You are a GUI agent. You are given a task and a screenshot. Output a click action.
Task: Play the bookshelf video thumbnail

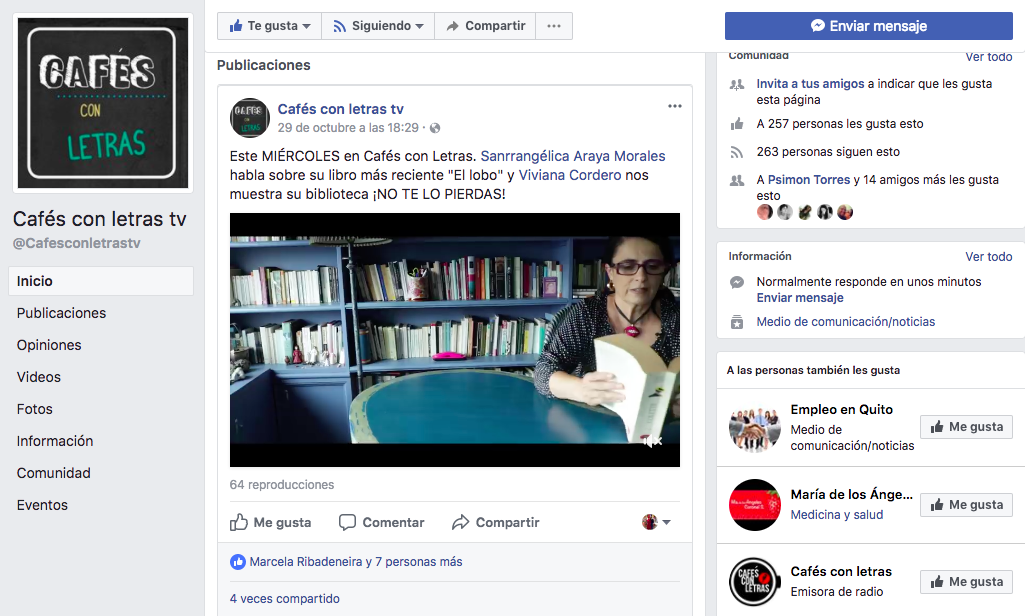coord(455,340)
